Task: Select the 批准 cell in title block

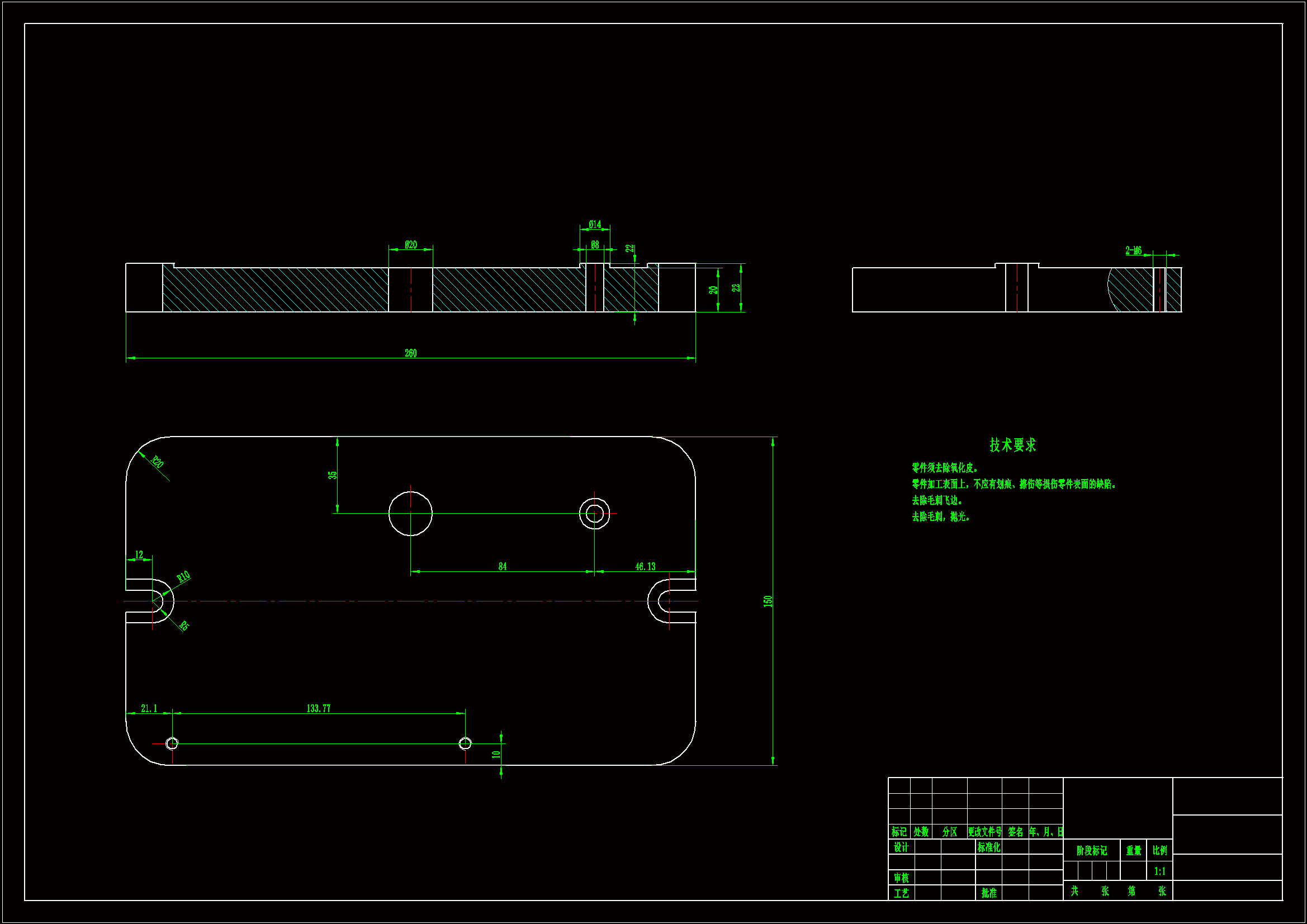Action: [x=989, y=893]
